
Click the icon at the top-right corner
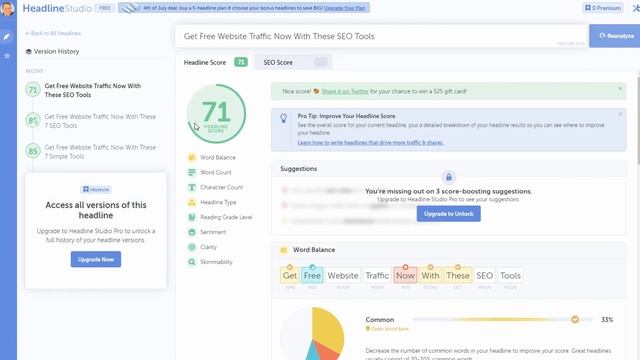(636, 8)
